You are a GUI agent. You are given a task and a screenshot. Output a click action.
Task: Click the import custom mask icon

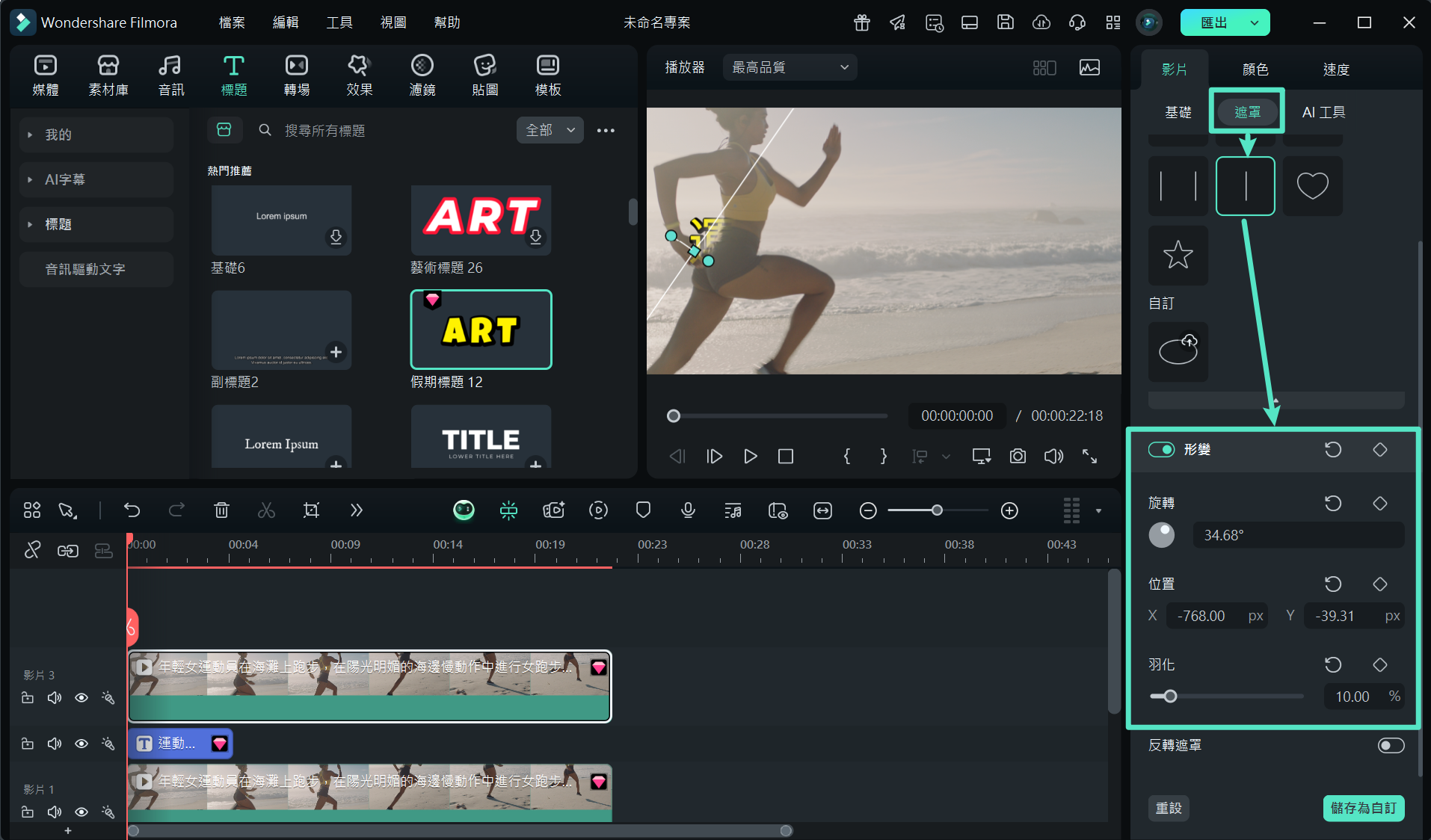click(1178, 351)
